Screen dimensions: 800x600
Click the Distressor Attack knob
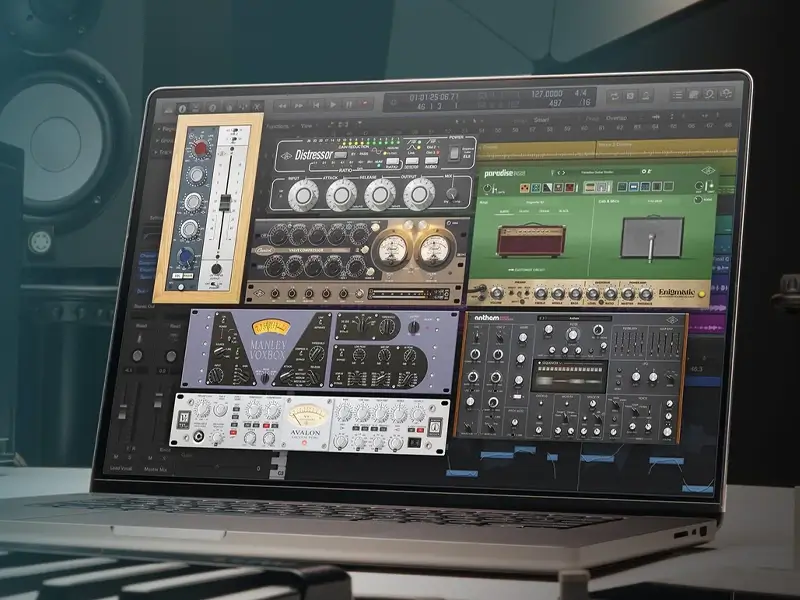click(x=341, y=195)
